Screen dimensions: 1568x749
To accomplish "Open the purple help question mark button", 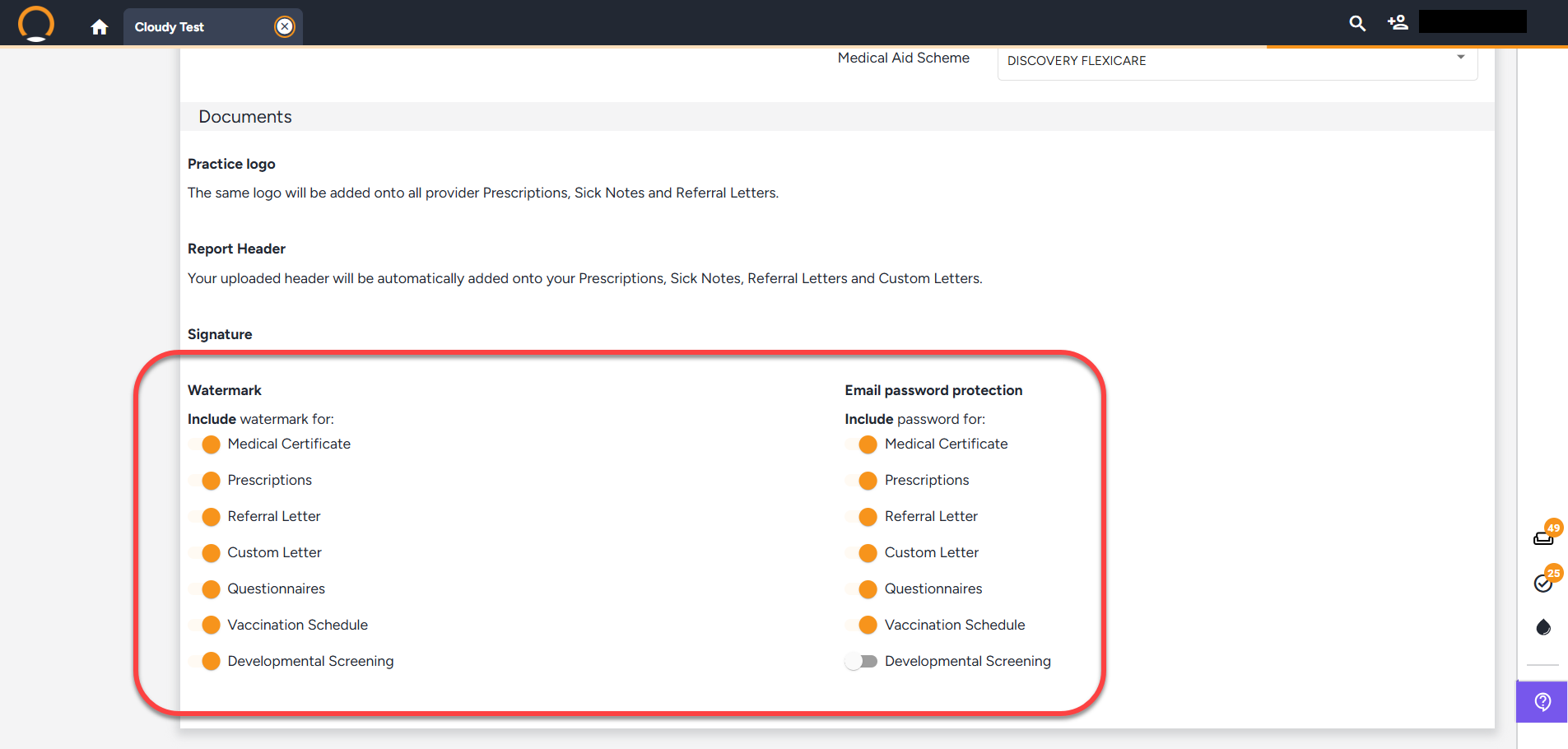I will pos(1542,702).
